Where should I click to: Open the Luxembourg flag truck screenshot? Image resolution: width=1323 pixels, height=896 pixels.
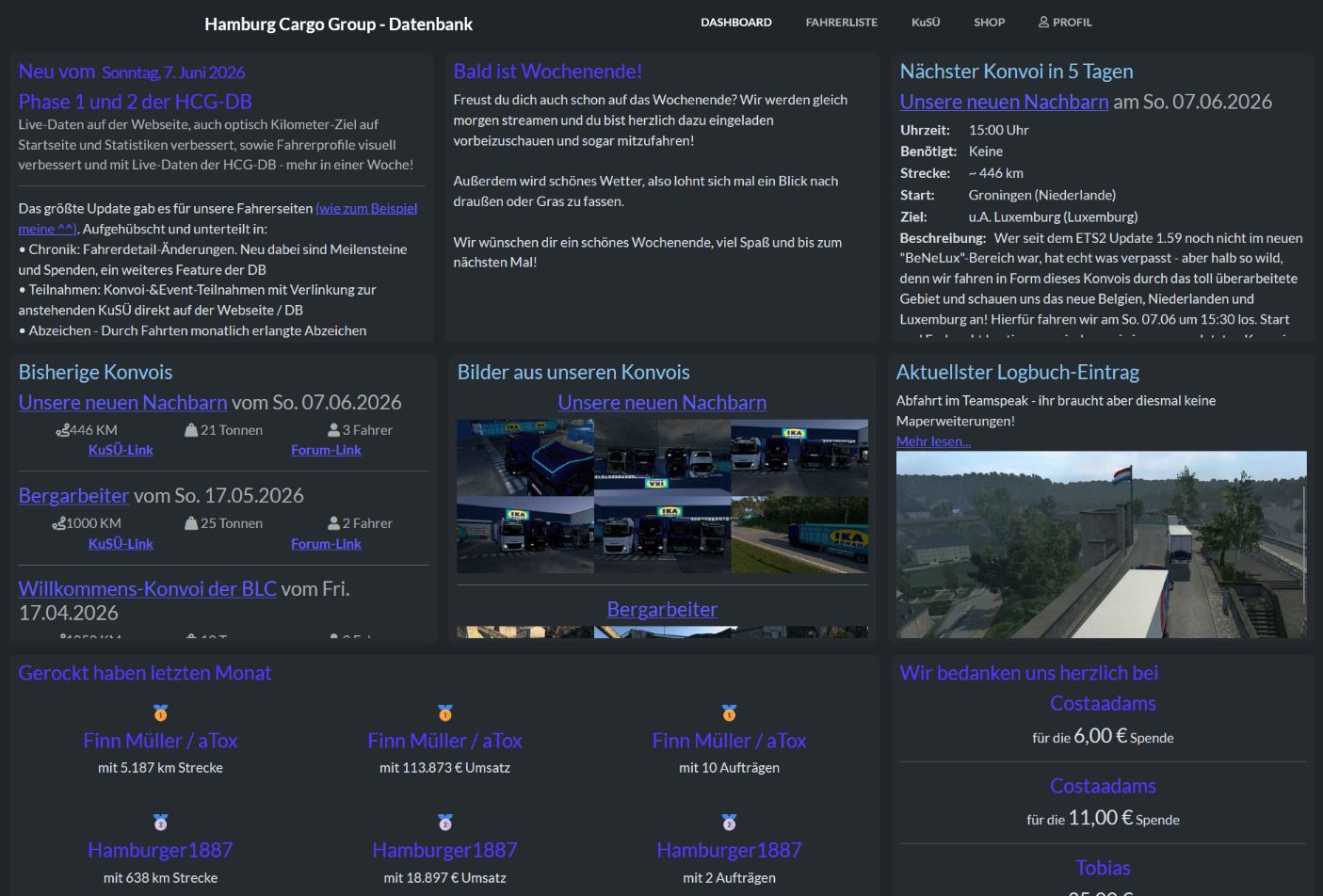tap(1101, 544)
